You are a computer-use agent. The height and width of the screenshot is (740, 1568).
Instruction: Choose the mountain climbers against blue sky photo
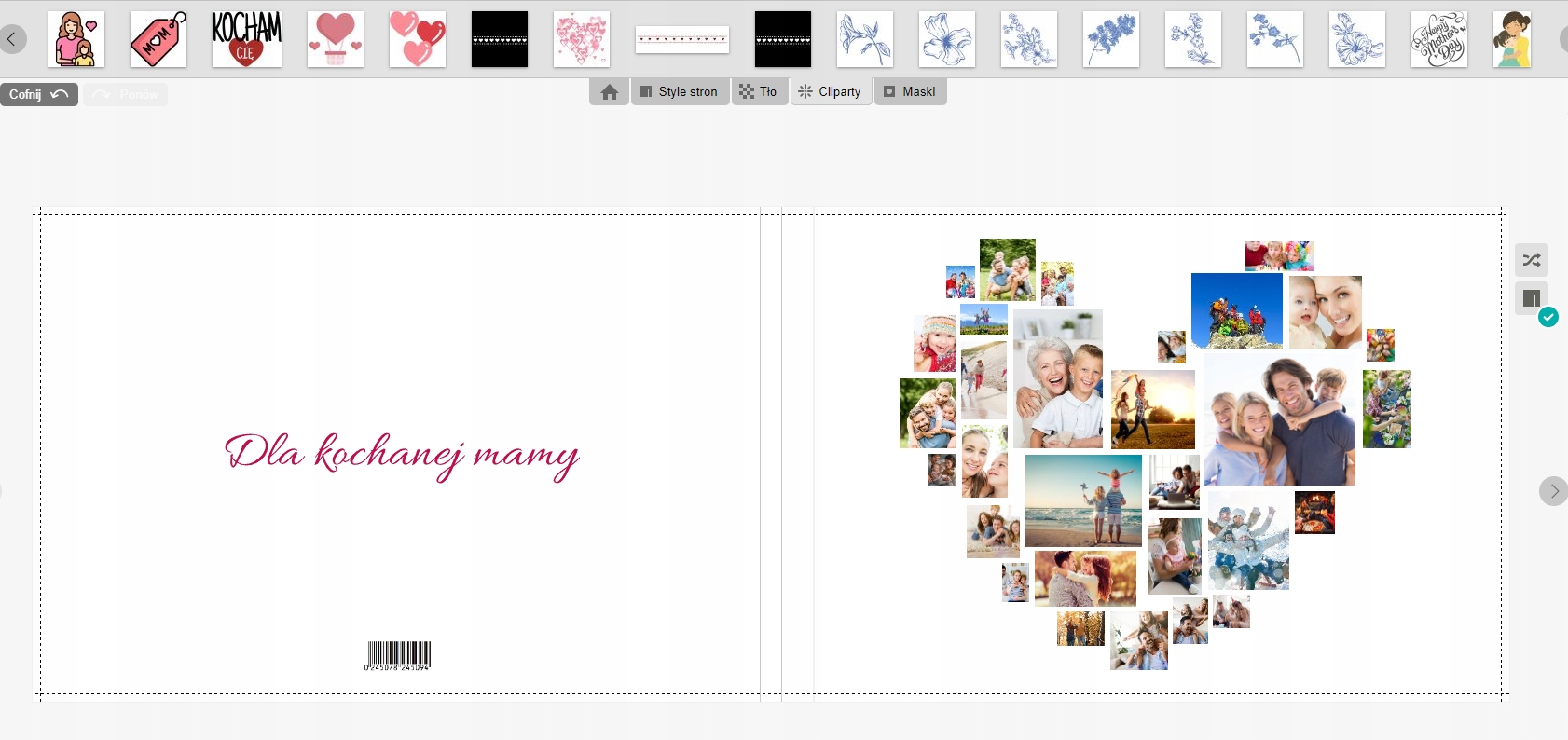[x=1237, y=310]
